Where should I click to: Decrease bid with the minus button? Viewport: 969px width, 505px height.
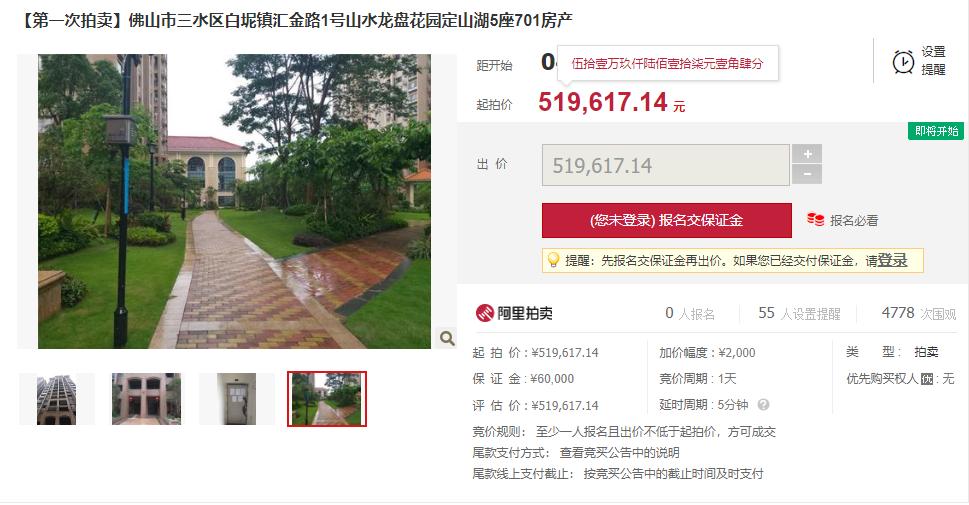(x=806, y=174)
